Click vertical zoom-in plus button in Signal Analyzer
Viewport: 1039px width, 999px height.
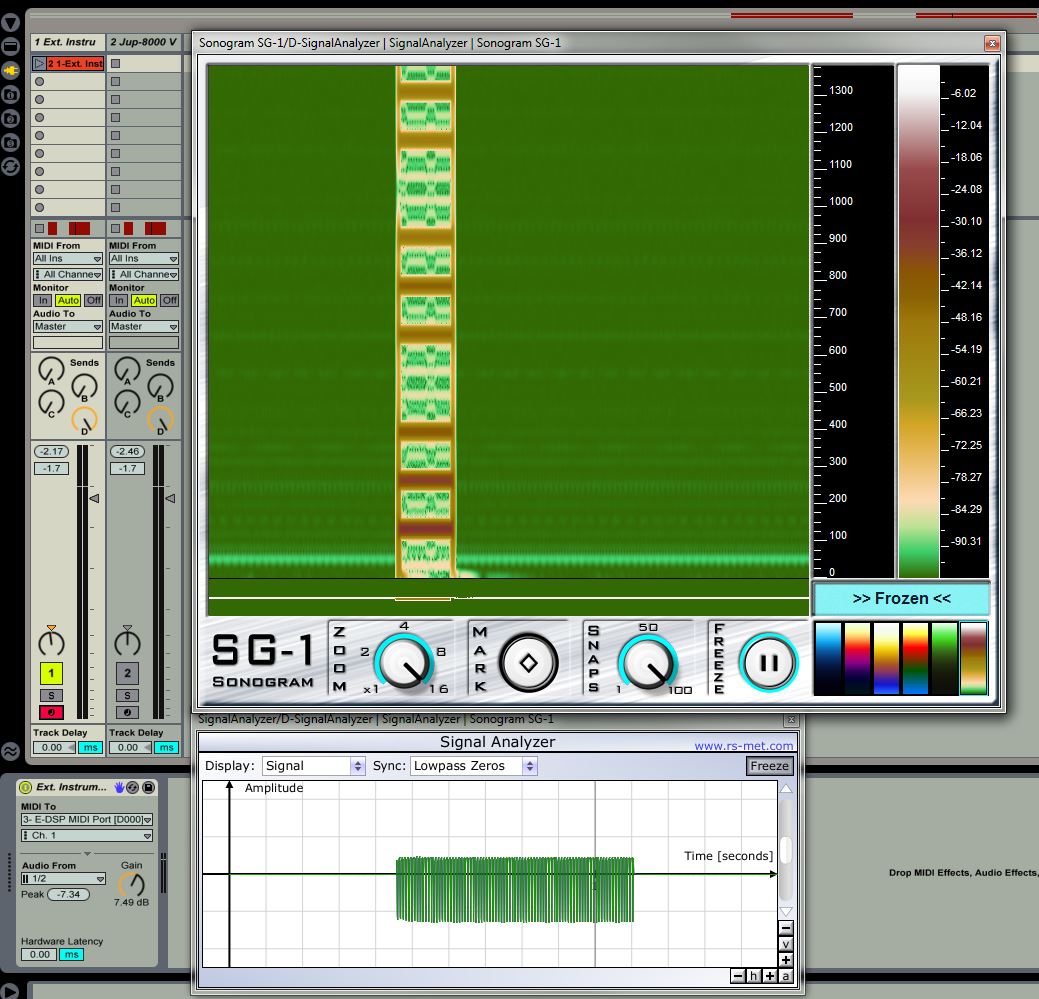(786, 960)
